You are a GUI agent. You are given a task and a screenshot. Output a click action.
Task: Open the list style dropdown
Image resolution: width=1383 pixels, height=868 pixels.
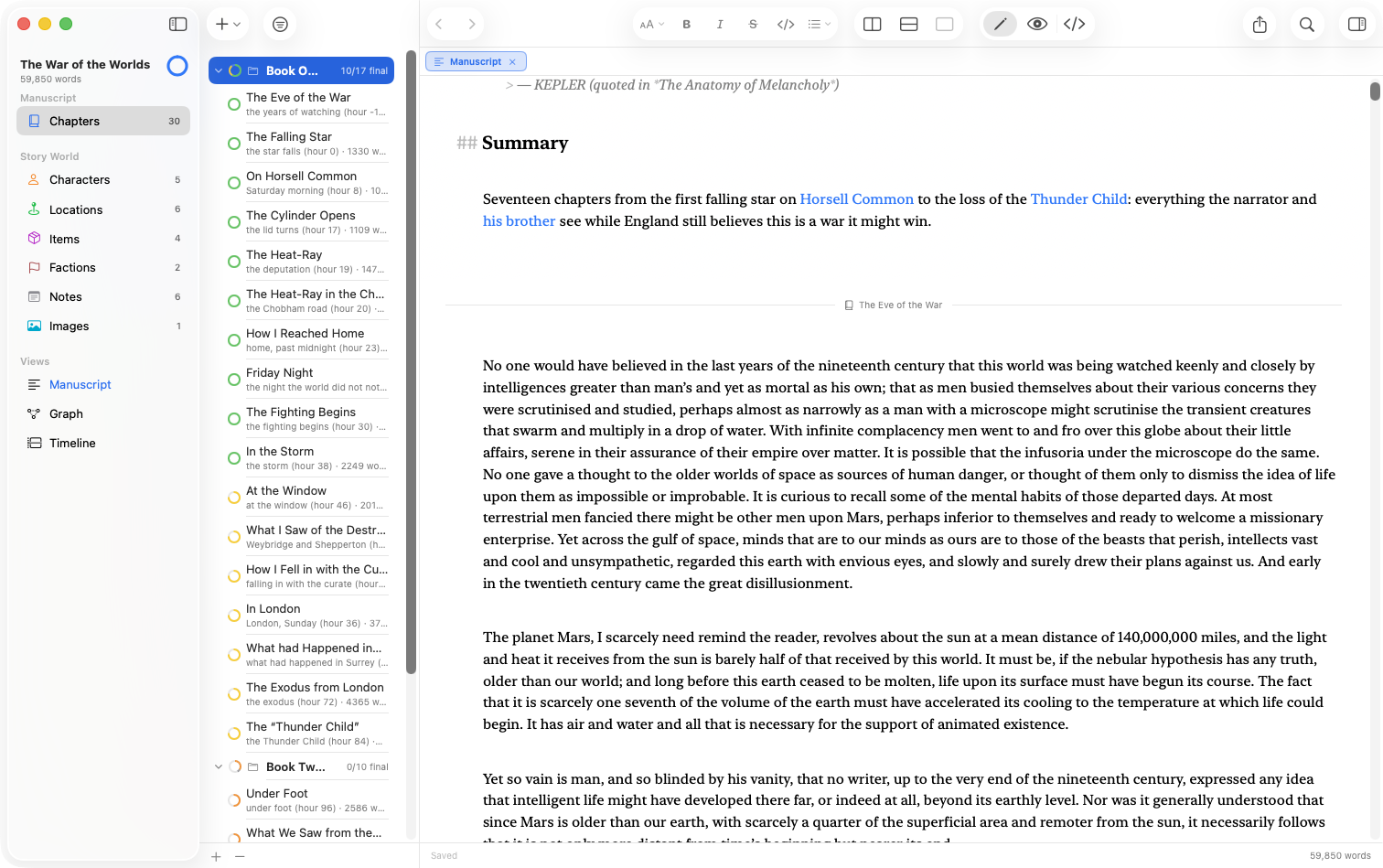(820, 25)
